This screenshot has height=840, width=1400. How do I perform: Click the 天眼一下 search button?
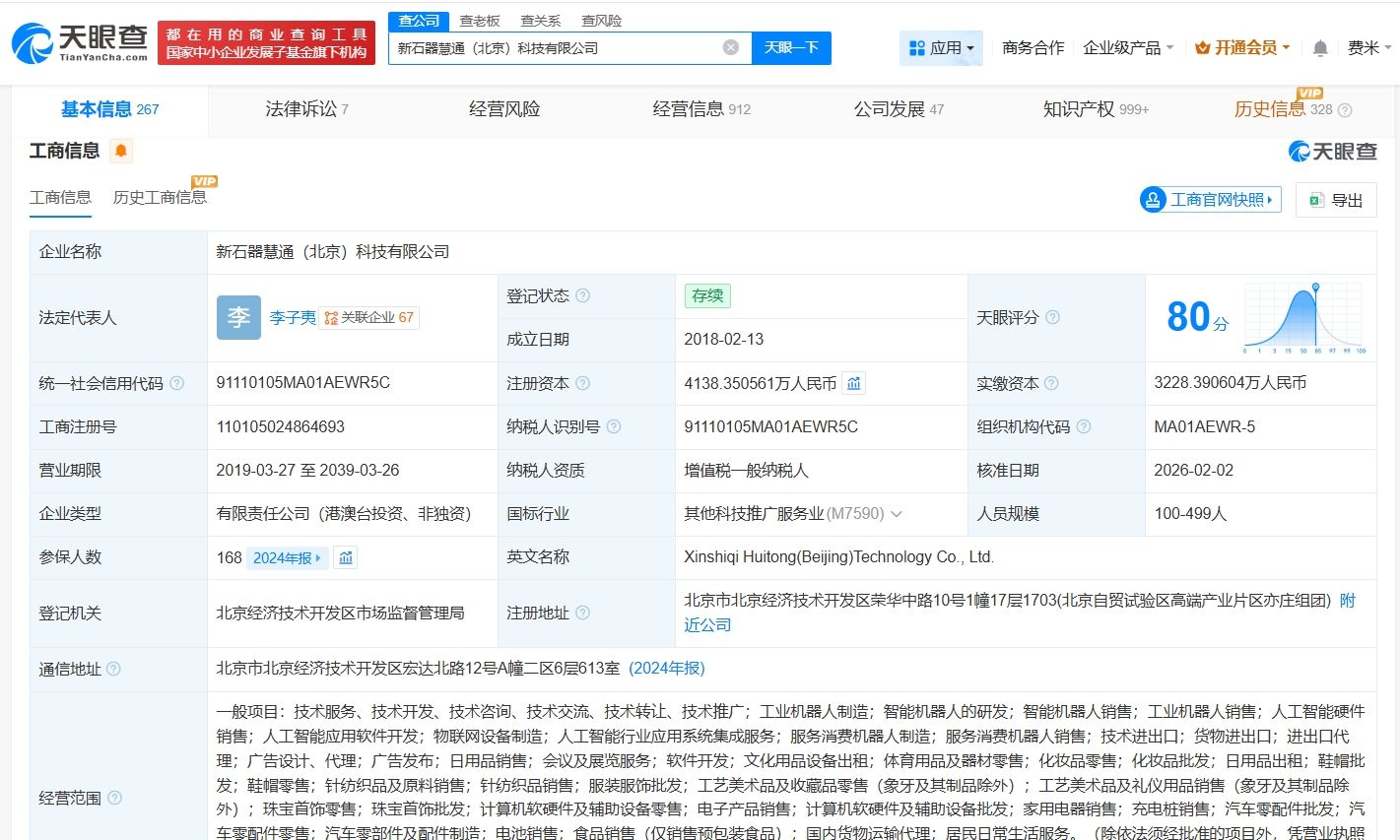point(791,47)
